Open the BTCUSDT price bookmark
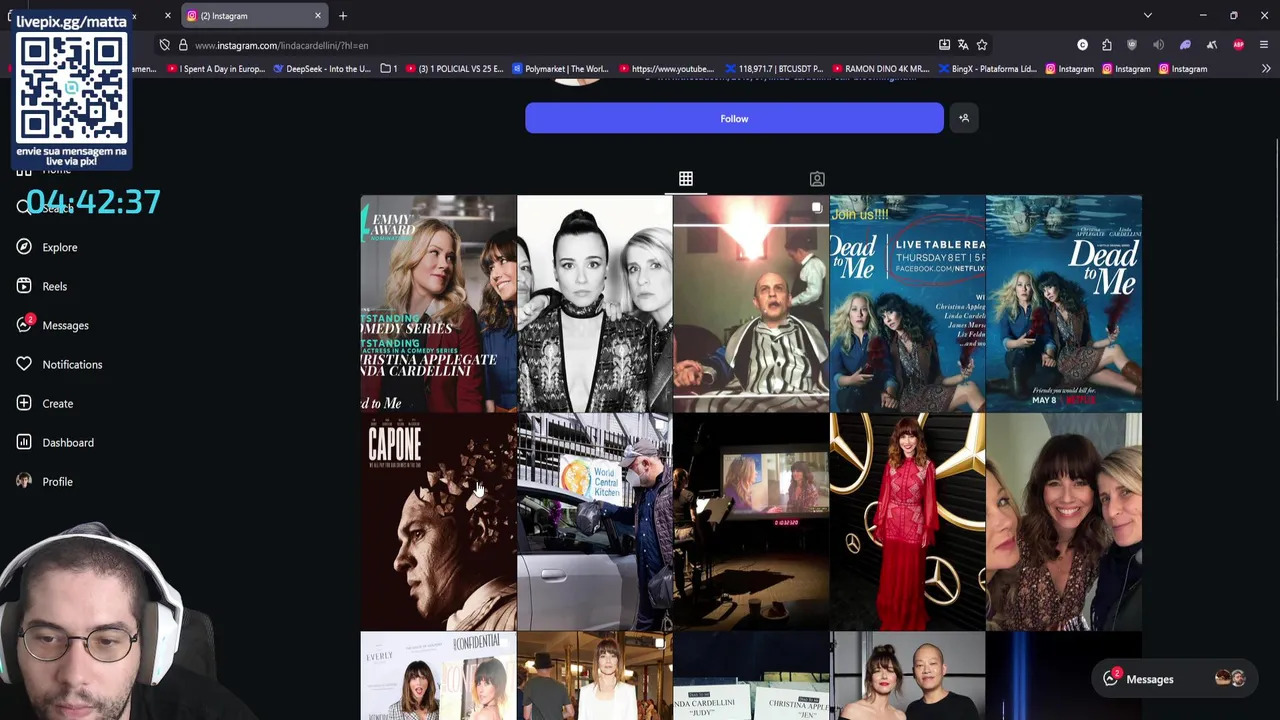 coord(774,69)
